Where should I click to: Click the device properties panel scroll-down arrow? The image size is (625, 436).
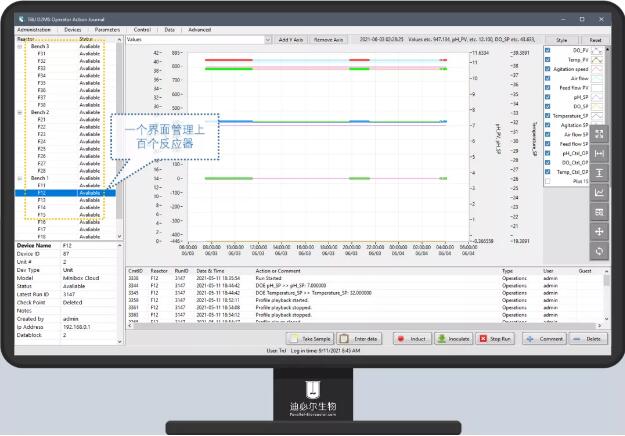coord(119,342)
